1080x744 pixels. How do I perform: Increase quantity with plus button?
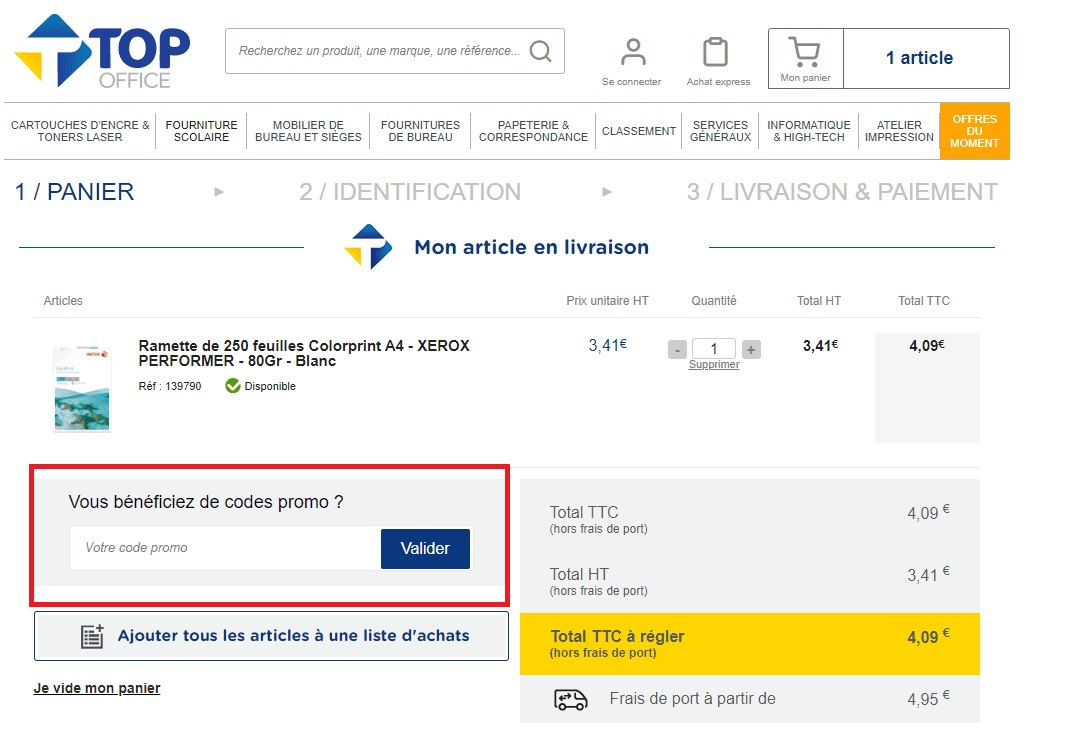tap(751, 350)
